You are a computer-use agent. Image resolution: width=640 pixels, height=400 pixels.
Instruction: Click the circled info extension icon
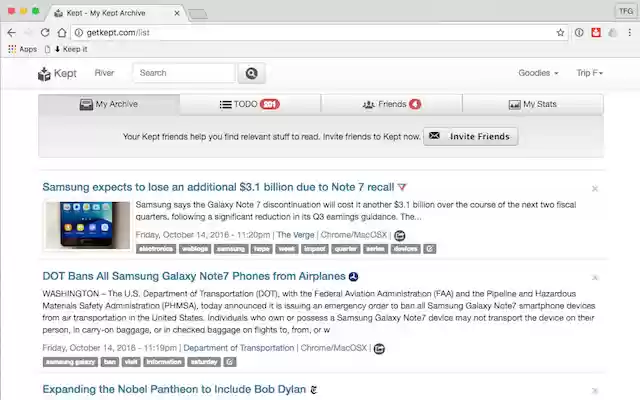pyautogui.click(x=579, y=33)
